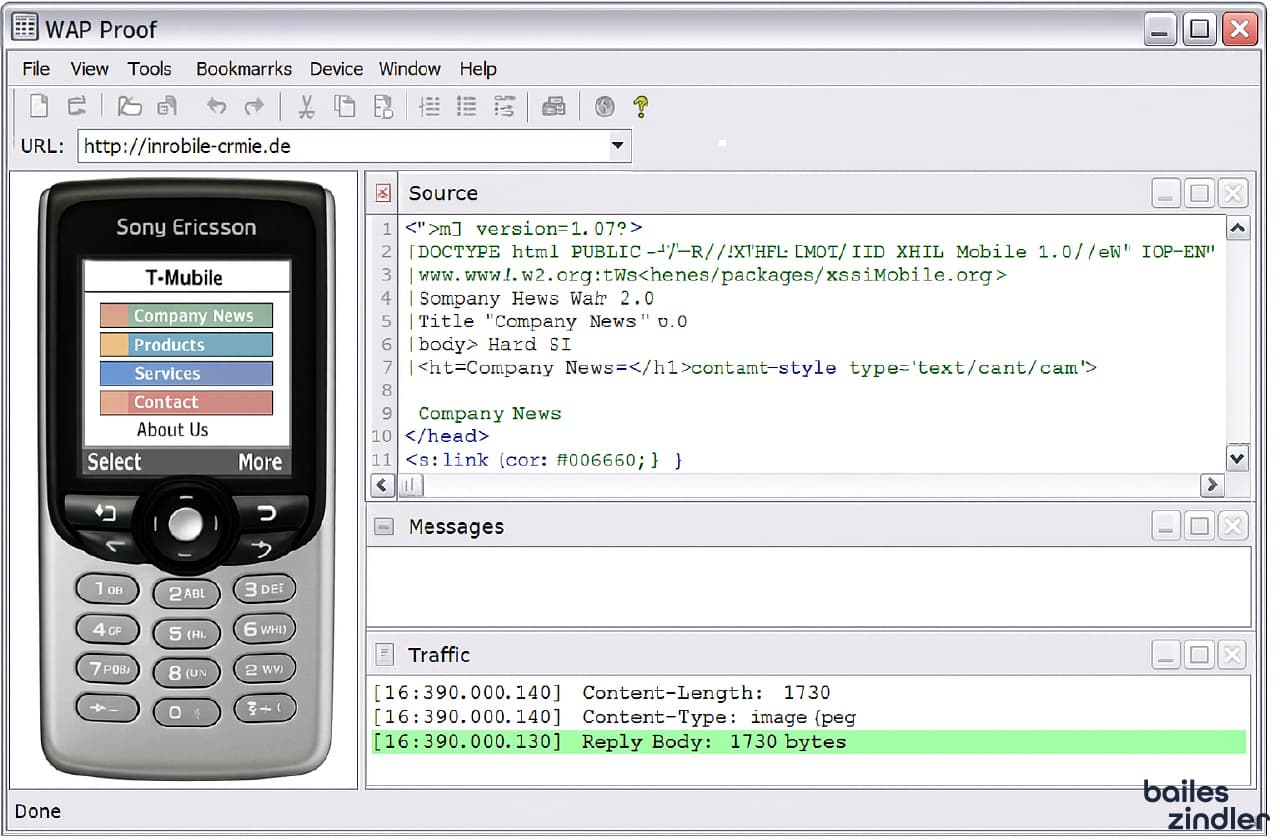Screen dimensions: 1280x840
Task: Open the Bookmarrks menu
Action: click(x=244, y=69)
